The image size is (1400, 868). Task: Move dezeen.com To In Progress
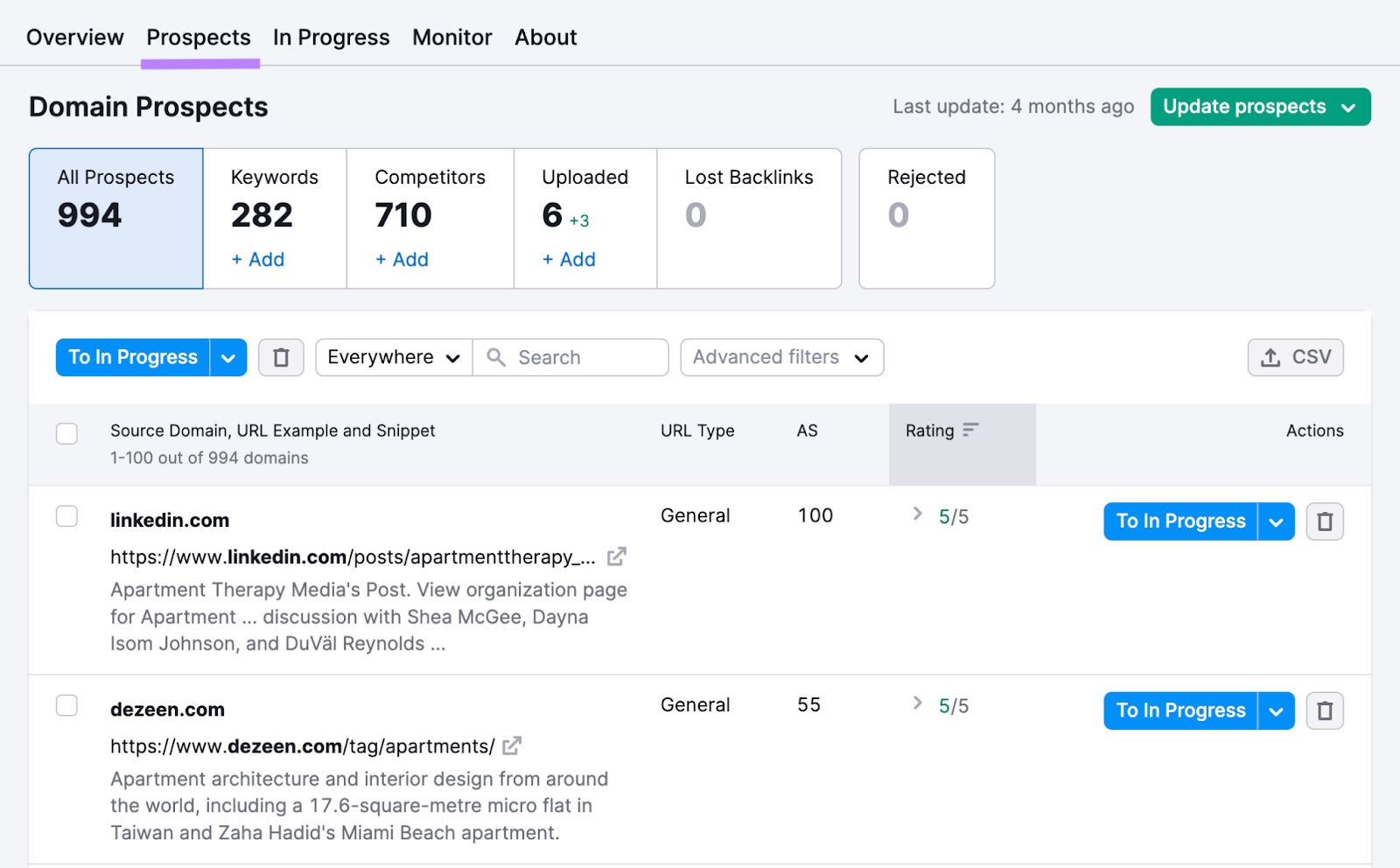tap(1179, 710)
